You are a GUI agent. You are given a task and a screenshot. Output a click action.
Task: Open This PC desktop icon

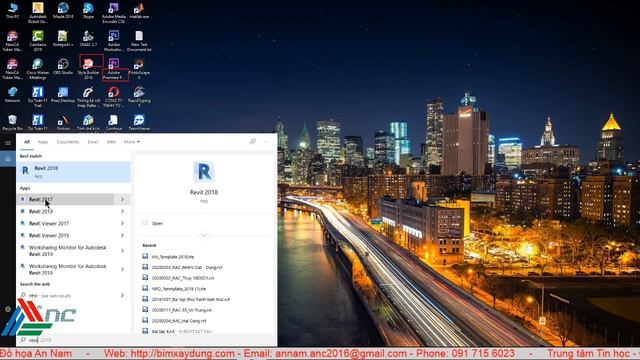pos(12,11)
